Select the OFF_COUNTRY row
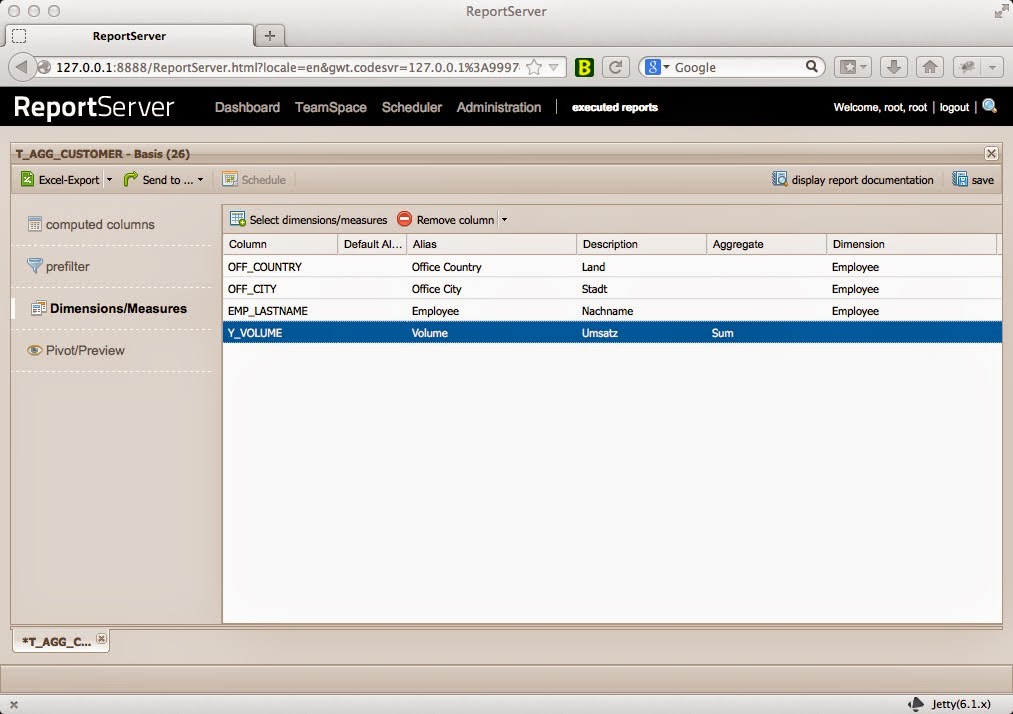 point(612,267)
